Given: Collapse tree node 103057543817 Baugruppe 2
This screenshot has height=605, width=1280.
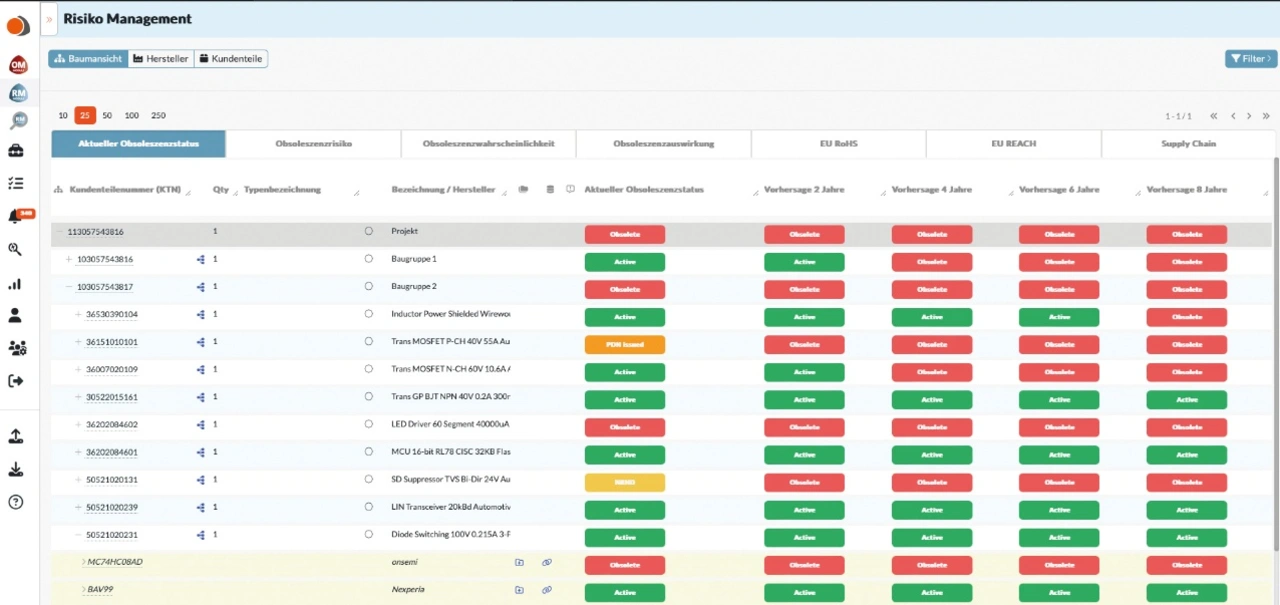Looking at the screenshot, I should point(69,287).
